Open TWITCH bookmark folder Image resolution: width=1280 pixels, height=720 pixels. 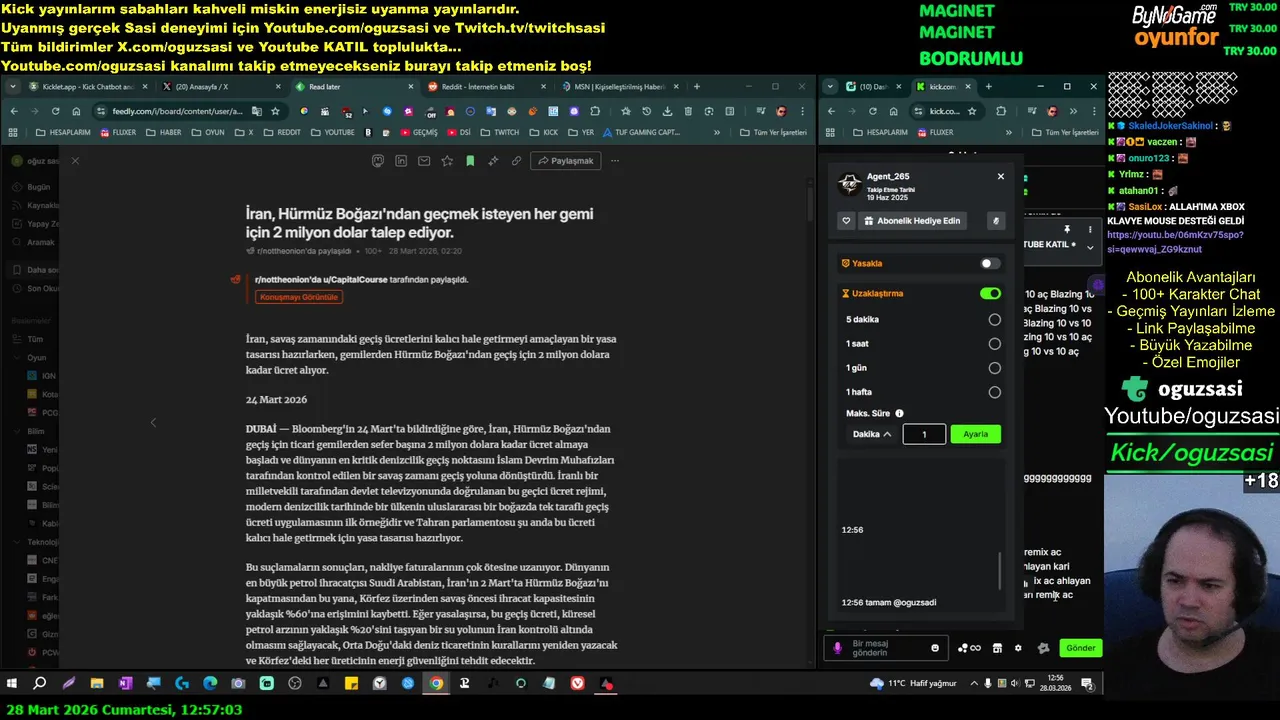pos(500,132)
